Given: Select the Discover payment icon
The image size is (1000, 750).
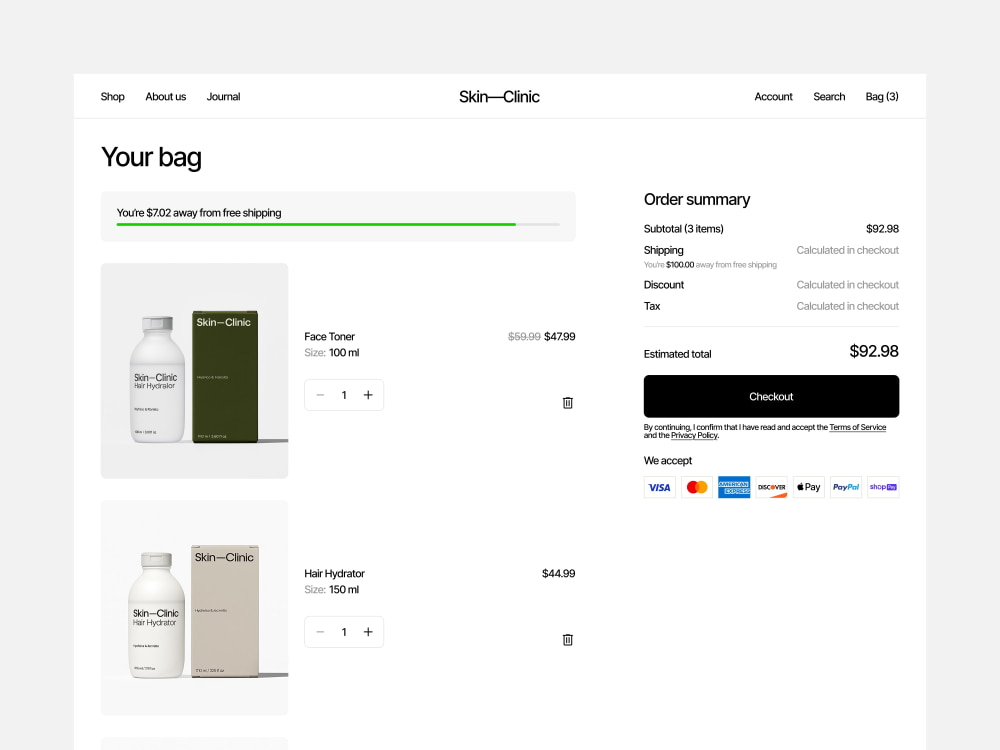Looking at the screenshot, I should [x=772, y=487].
